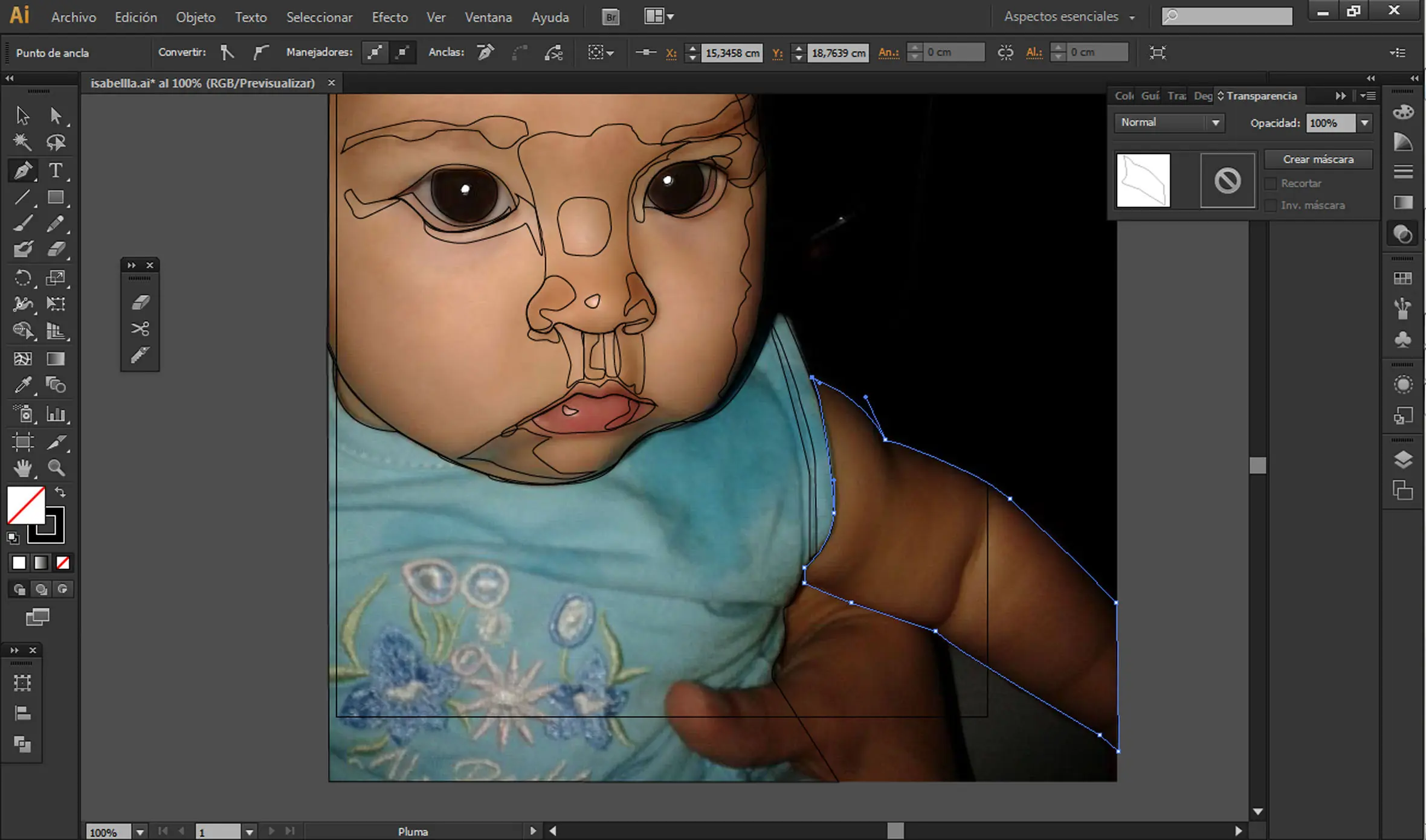1426x840 pixels.
Task: Connect selected end points button
Action: pos(519,53)
